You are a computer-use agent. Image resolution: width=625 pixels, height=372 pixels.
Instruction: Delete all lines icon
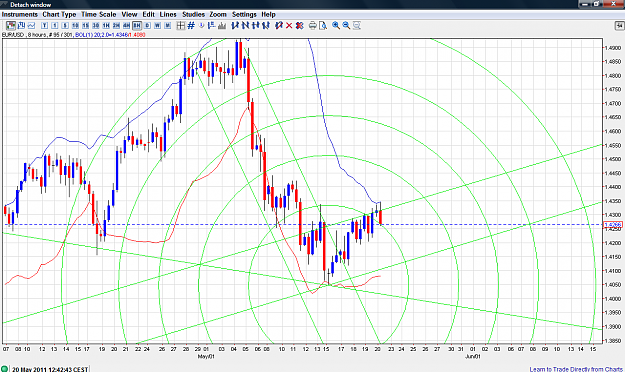(300, 26)
